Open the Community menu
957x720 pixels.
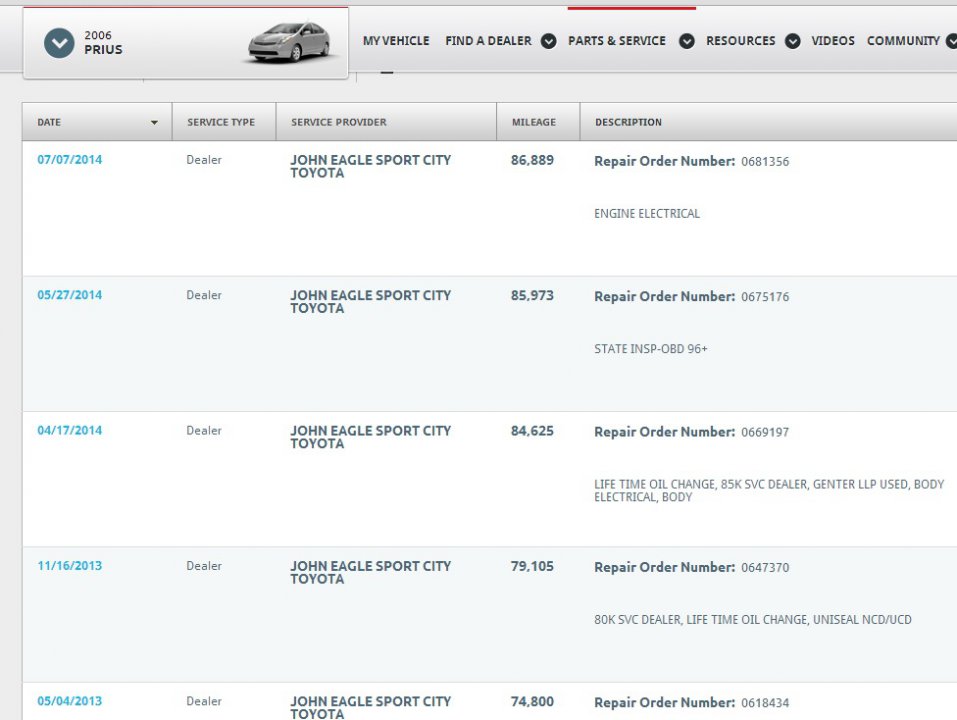tap(903, 41)
